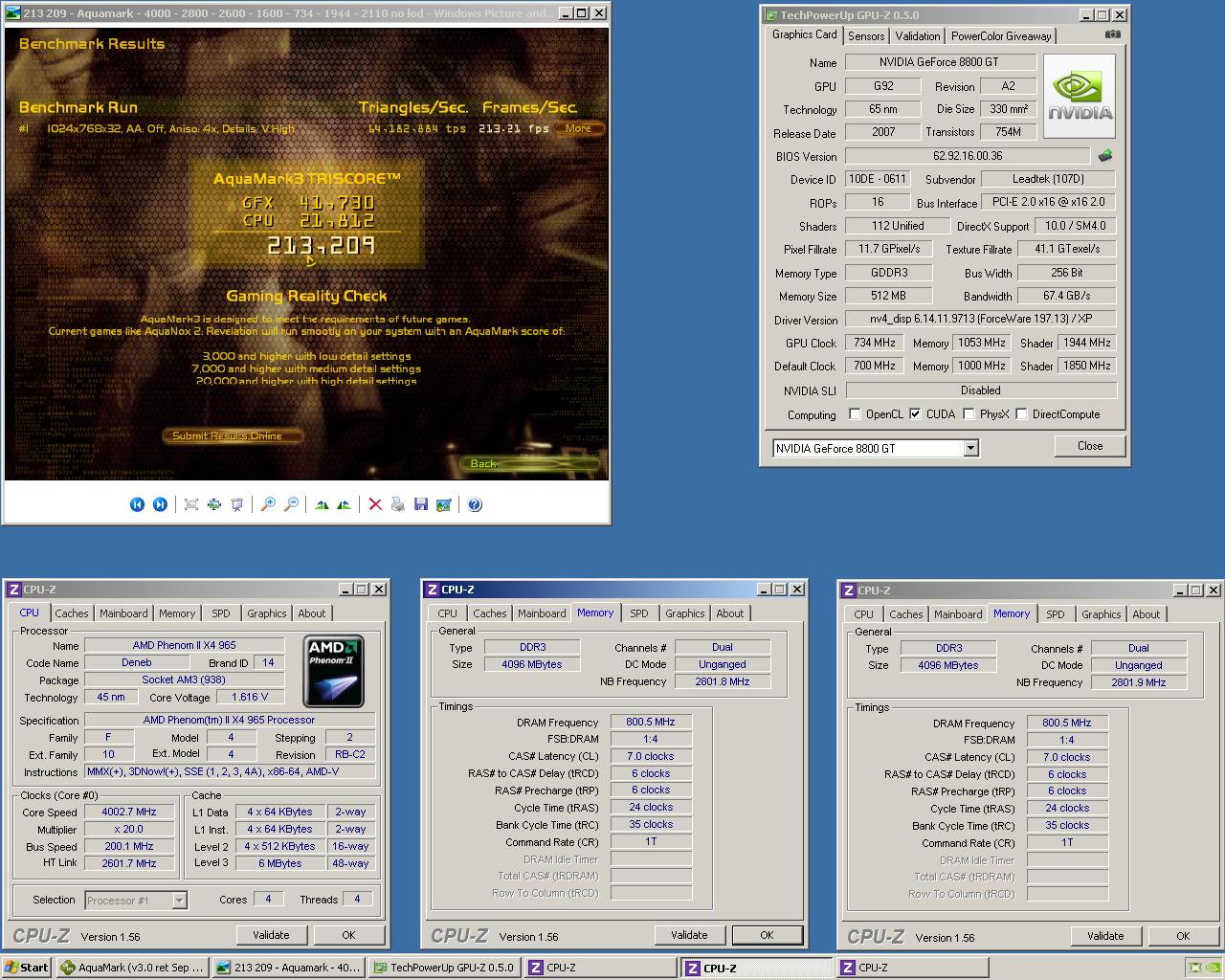Image resolution: width=1225 pixels, height=980 pixels.
Task: Open CPU tab in right CPU-Z window
Action: click(x=863, y=614)
